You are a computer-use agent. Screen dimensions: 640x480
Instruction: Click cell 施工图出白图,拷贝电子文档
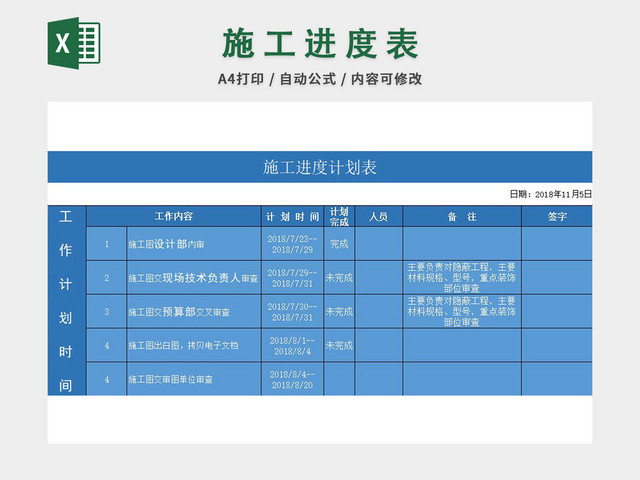pos(194,346)
